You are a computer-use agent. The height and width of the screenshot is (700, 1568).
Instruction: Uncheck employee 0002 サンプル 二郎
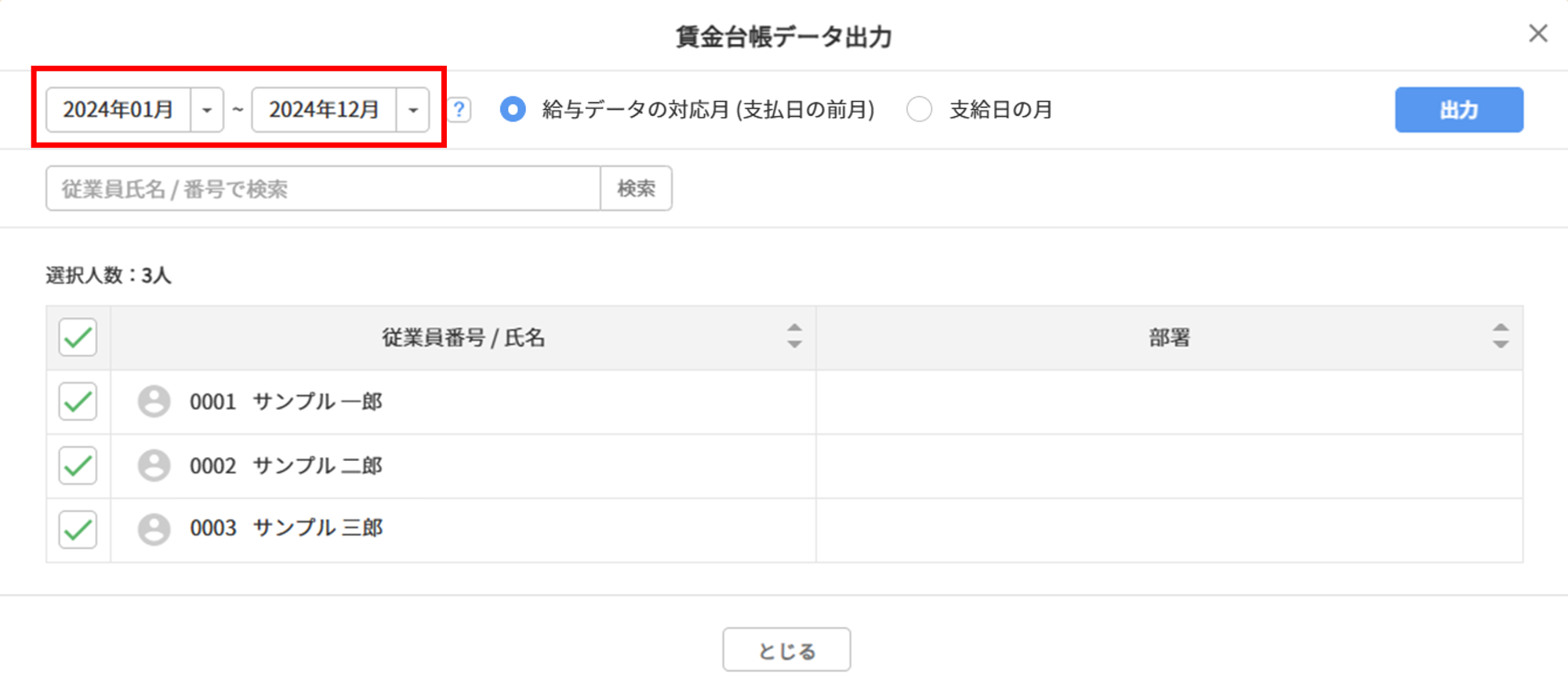click(x=78, y=466)
